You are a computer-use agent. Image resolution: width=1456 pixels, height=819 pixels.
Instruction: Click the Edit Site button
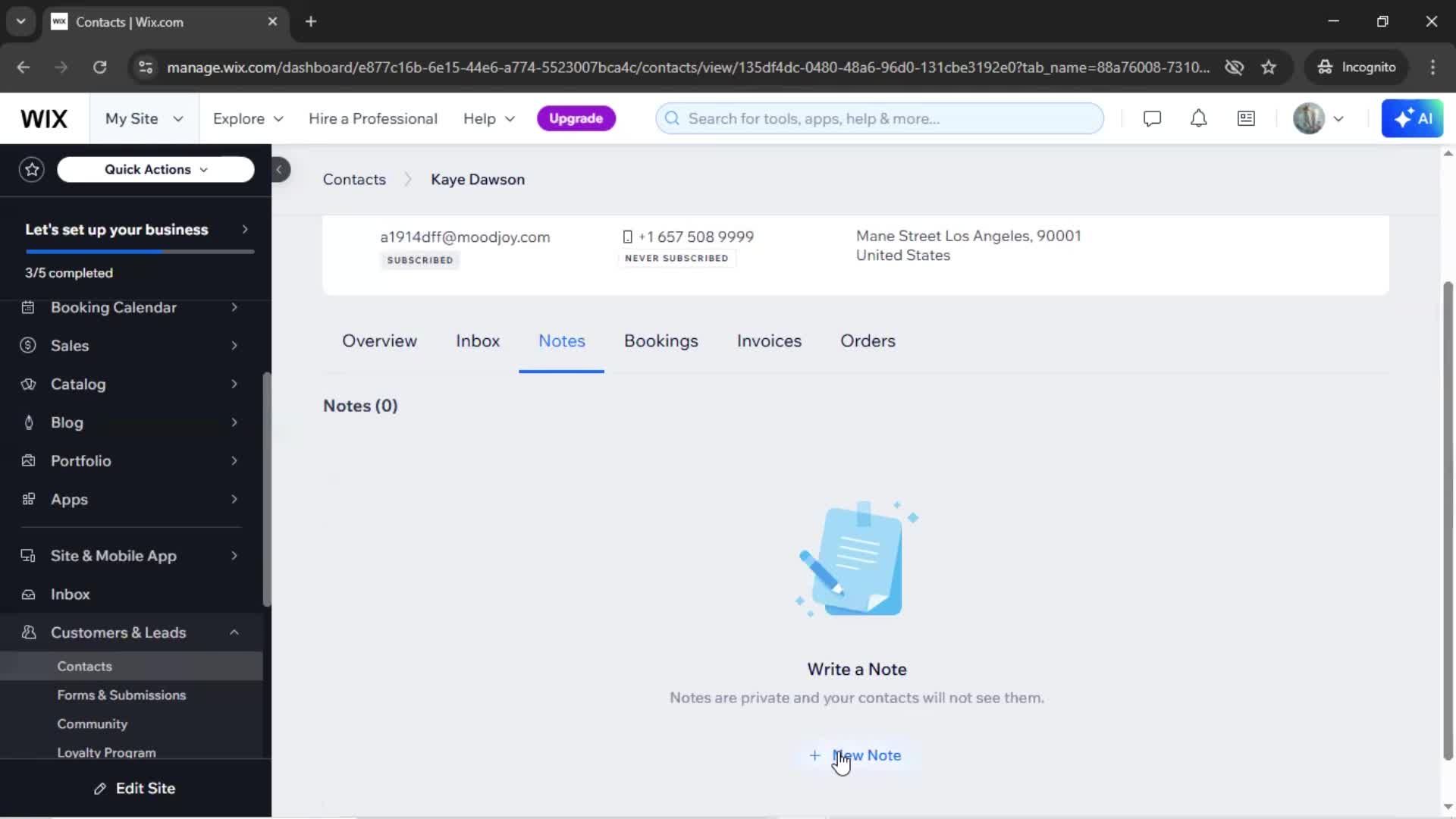pyautogui.click(x=135, y=789)
